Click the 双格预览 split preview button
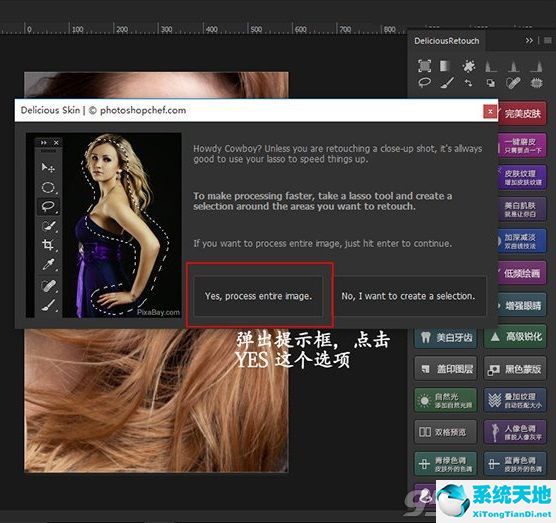 point(446,432)
